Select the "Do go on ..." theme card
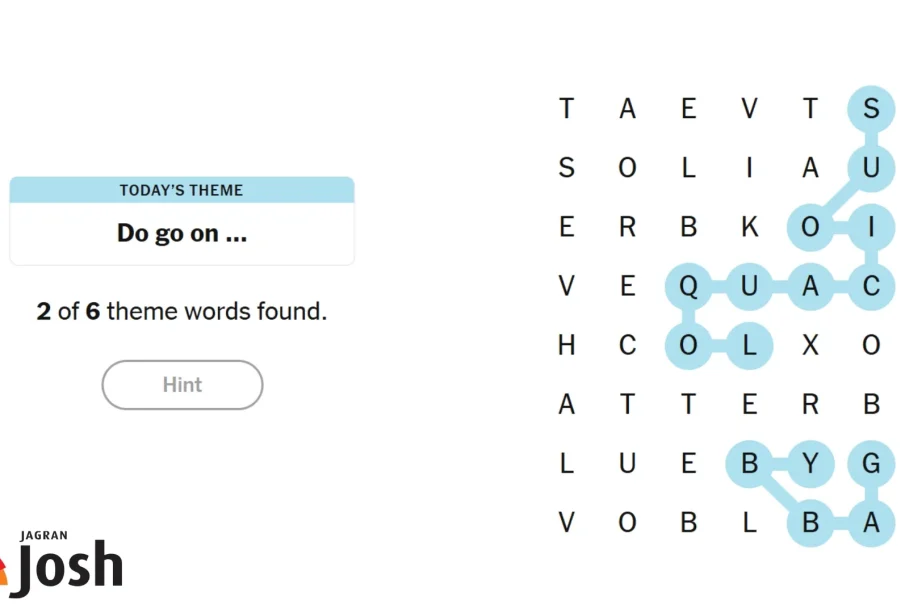This screenshot has width=905, height=613. coord(182,233)
